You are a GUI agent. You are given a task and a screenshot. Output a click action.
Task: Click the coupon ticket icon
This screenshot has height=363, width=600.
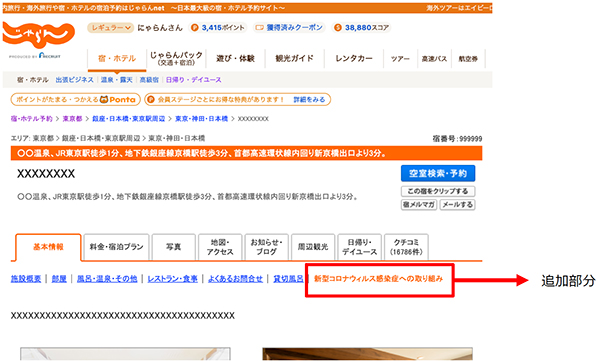pyautogui.click(x=260, y=28)
